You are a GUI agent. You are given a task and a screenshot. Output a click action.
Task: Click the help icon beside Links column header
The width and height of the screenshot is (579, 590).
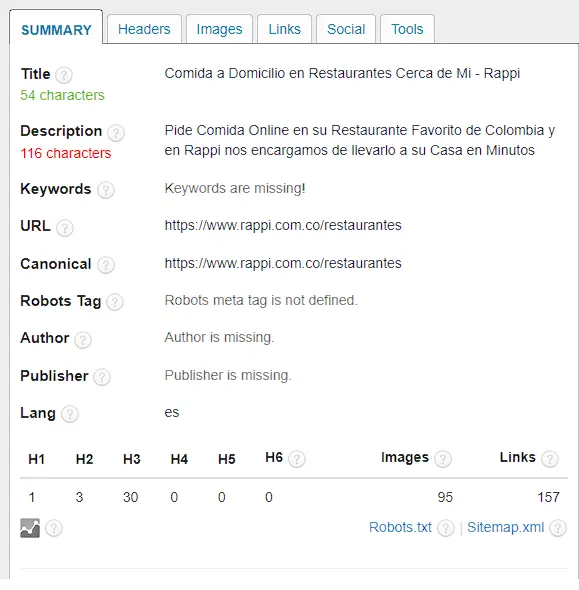550,459
